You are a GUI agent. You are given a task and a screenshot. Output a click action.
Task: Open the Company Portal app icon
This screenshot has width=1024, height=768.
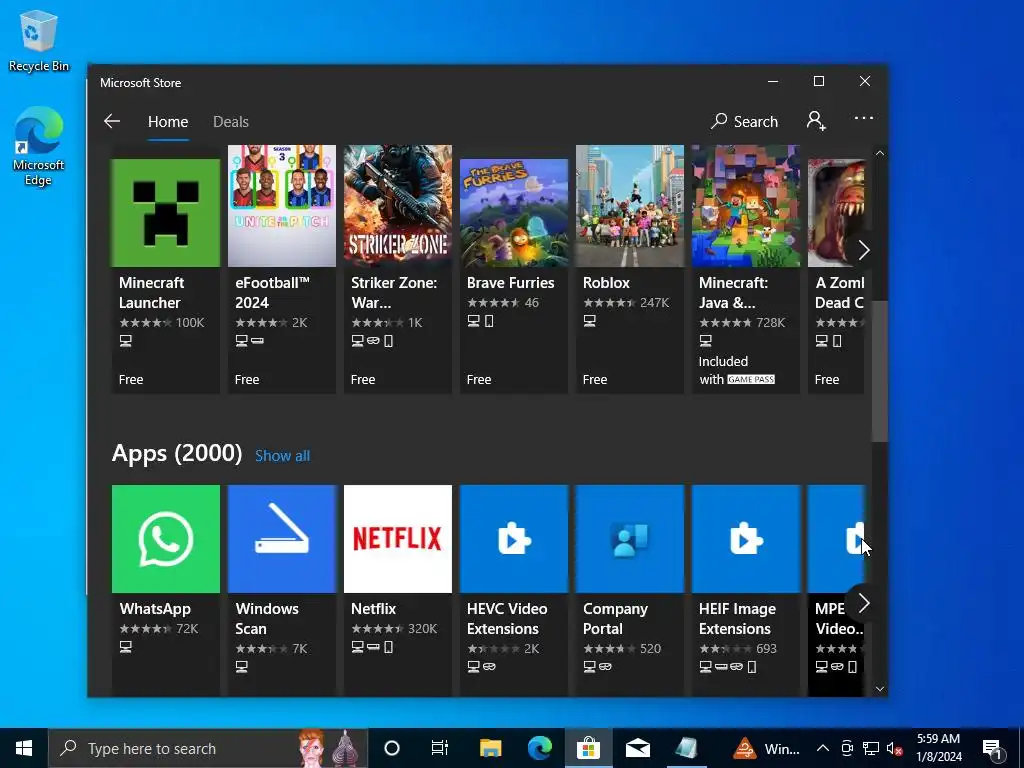(630, 539)
